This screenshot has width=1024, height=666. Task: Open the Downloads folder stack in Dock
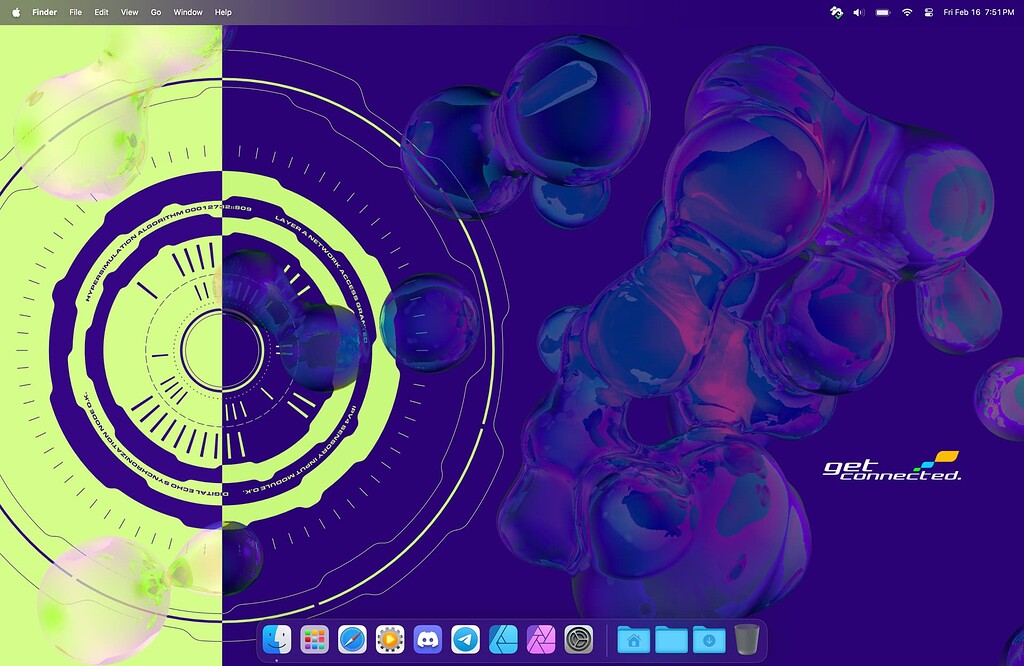[x=709, y=639]
